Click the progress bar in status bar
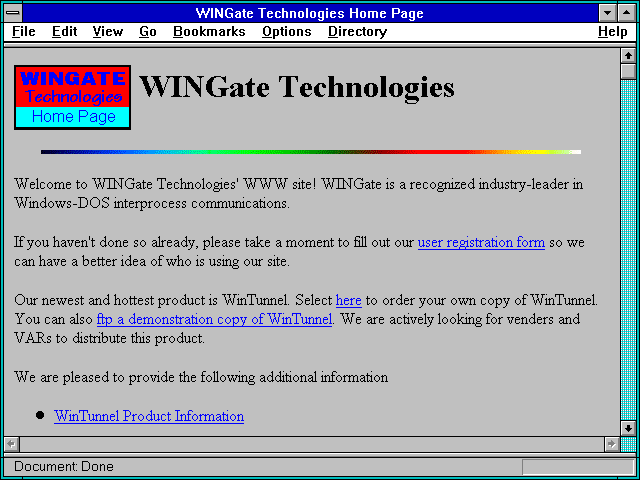The height and width of the screenshot is (480, 640). click(x=578, y=467)
